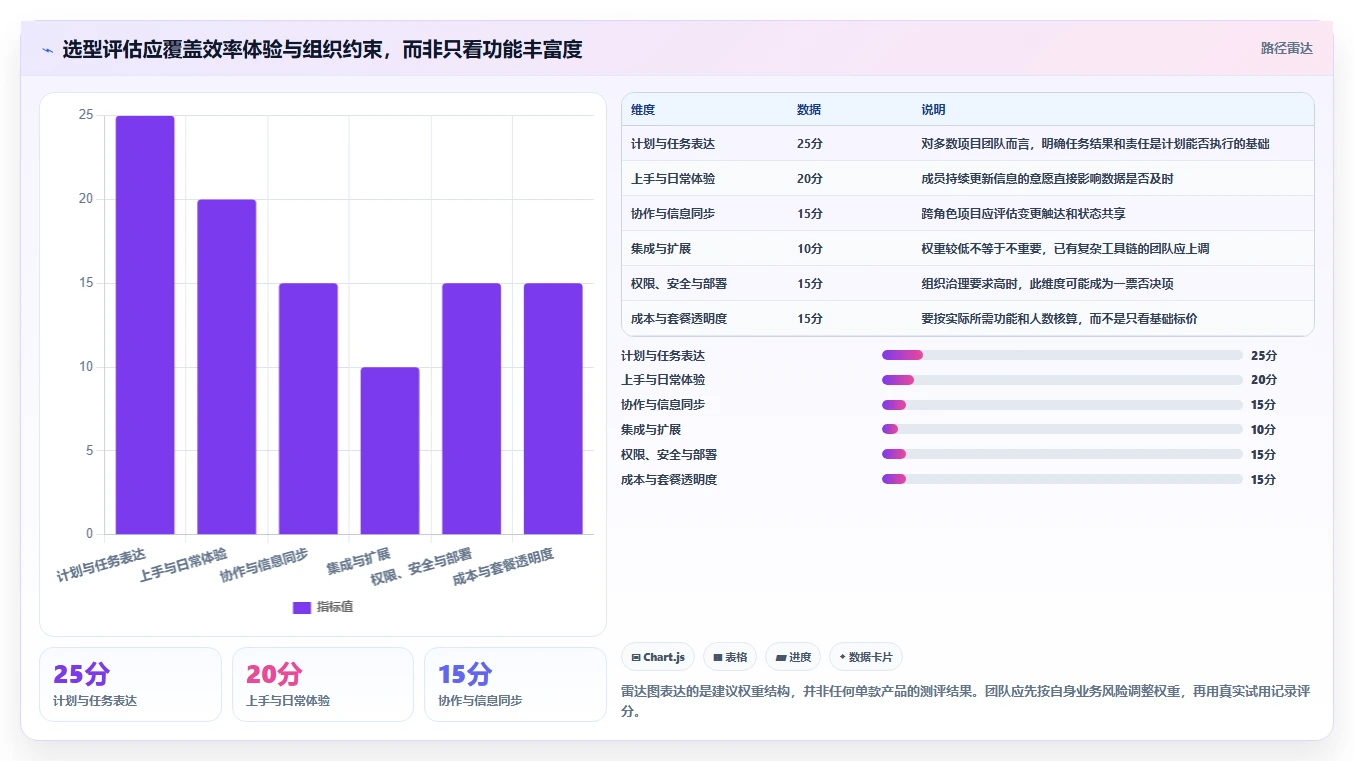The image size is (1354, 761).
Task: Click the 权限、安全与部署 bar in chart
Action: (x=471, y=409)
